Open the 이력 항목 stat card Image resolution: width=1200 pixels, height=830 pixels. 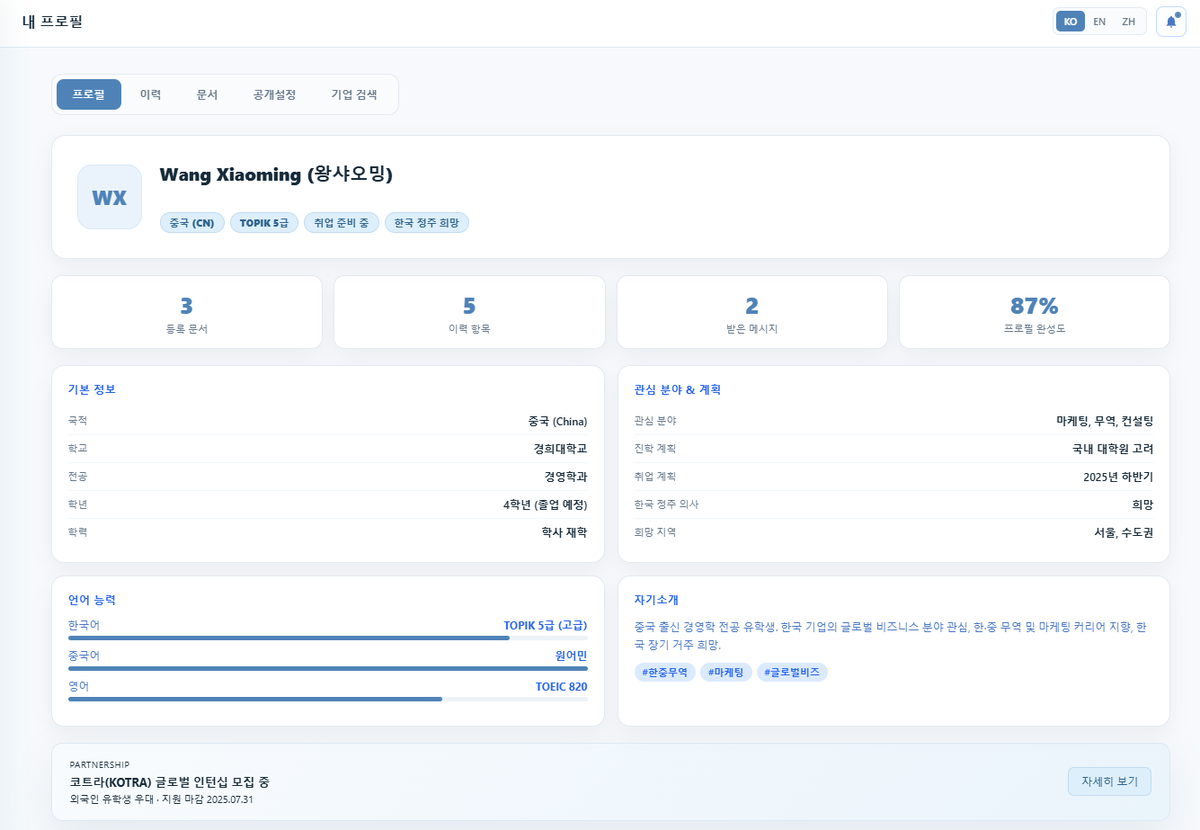[x=470, y=312]
